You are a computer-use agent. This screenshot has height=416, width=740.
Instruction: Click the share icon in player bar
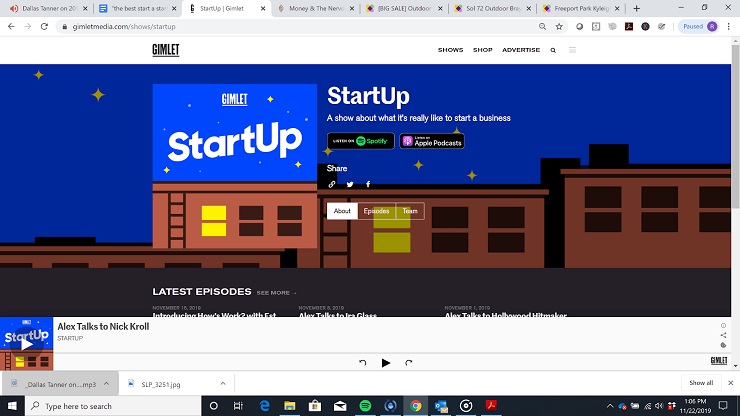[x=723, y=335]
